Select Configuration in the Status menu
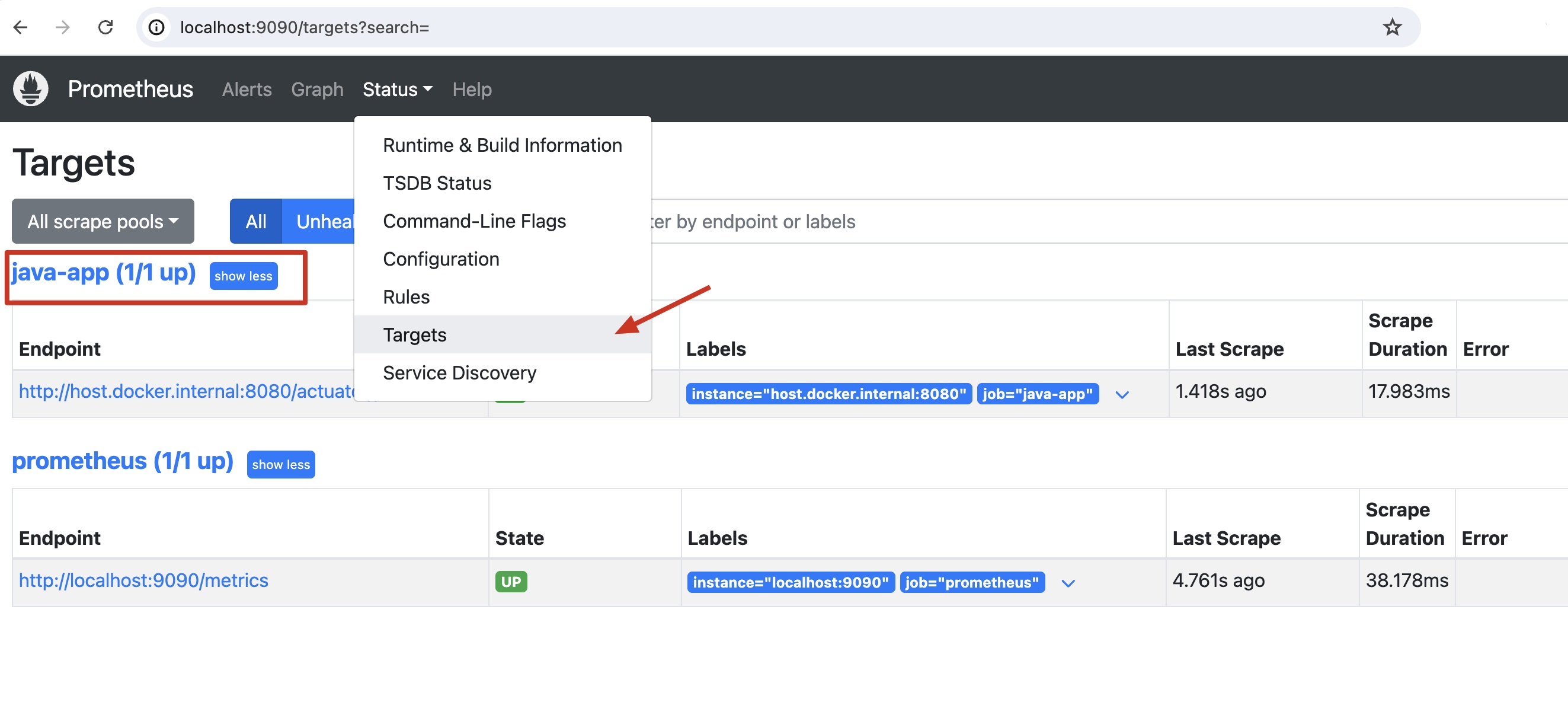Screen dimensions: 1568x702 click(x=441, y=259)
